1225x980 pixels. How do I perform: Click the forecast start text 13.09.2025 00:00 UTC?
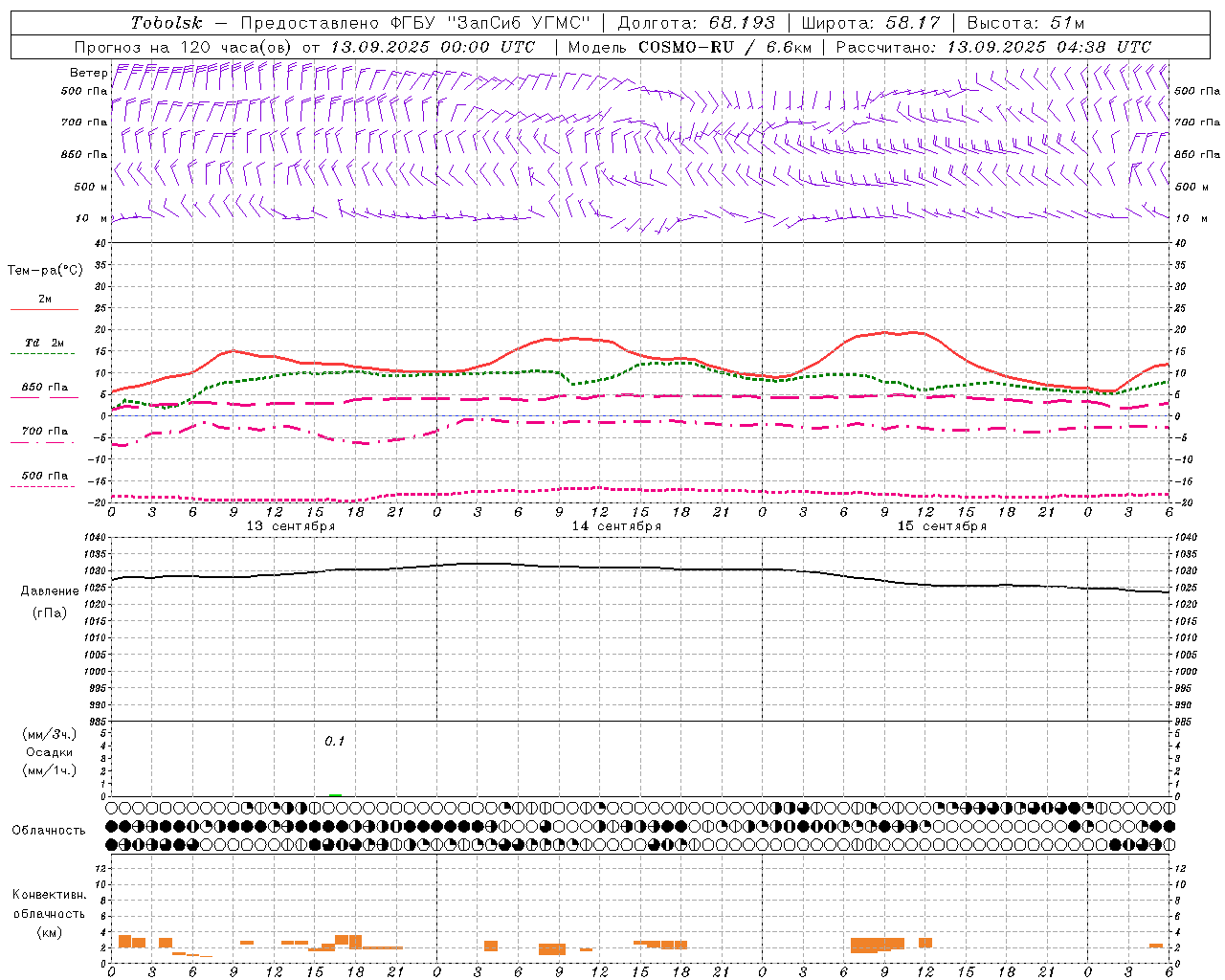click(x=433, y=47)
